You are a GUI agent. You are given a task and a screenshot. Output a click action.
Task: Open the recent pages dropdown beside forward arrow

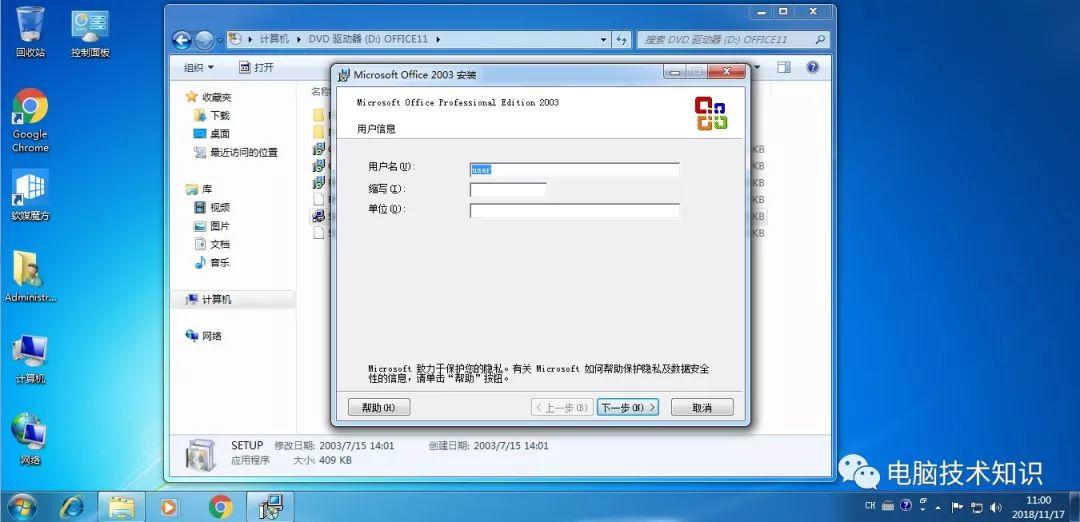pos(220,40)
